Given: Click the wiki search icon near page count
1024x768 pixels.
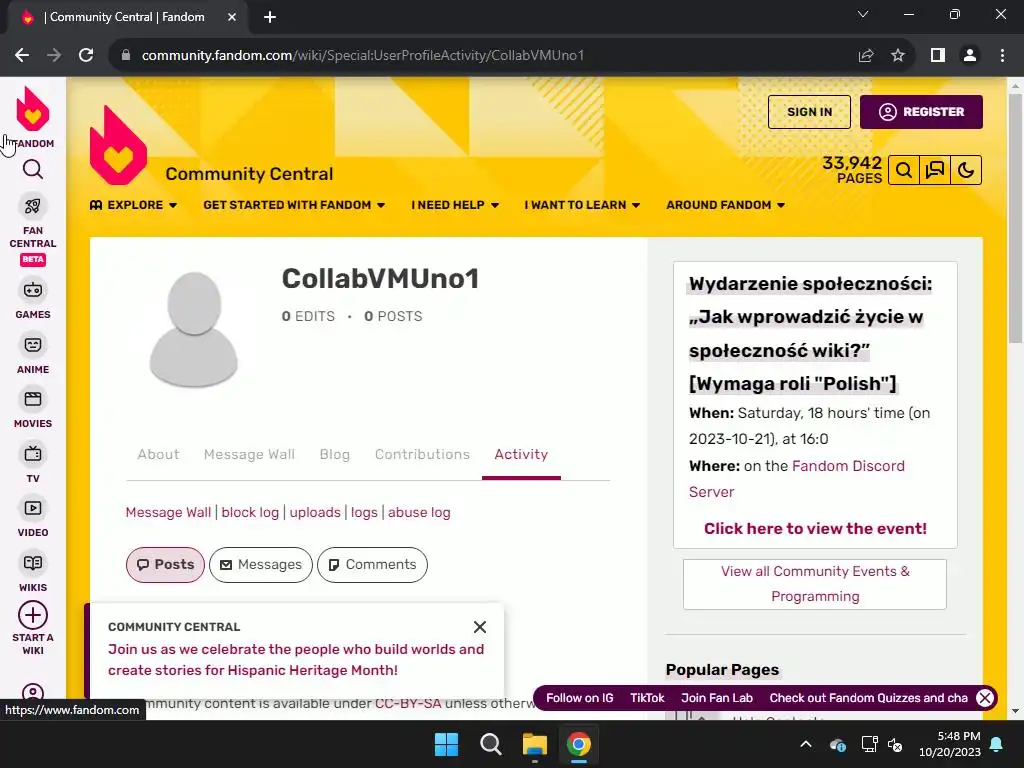Looking at the screenshot, I should 904,170.
